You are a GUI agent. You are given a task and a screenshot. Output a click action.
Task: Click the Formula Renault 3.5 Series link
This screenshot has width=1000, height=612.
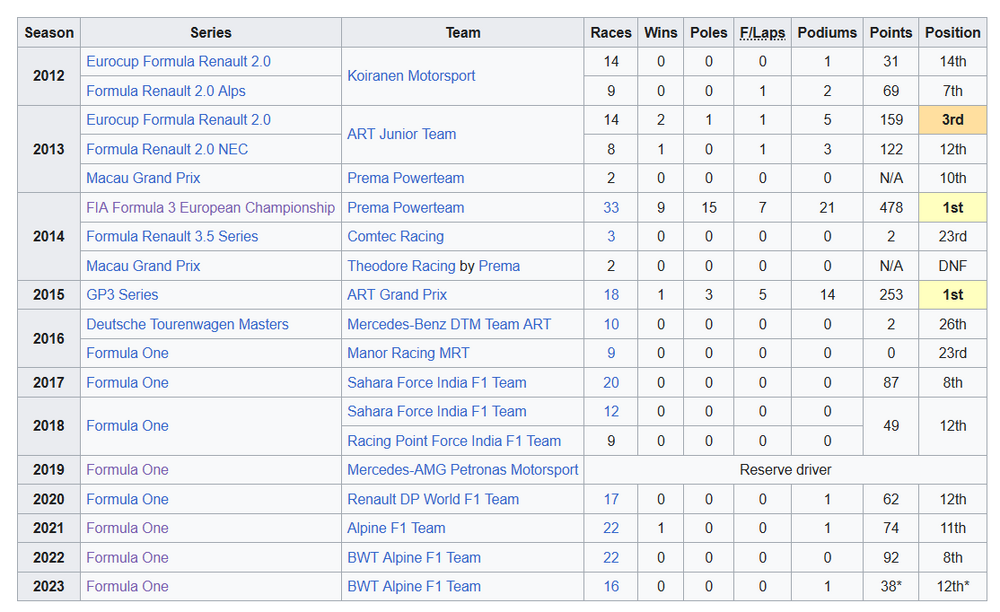coord(172,237)
